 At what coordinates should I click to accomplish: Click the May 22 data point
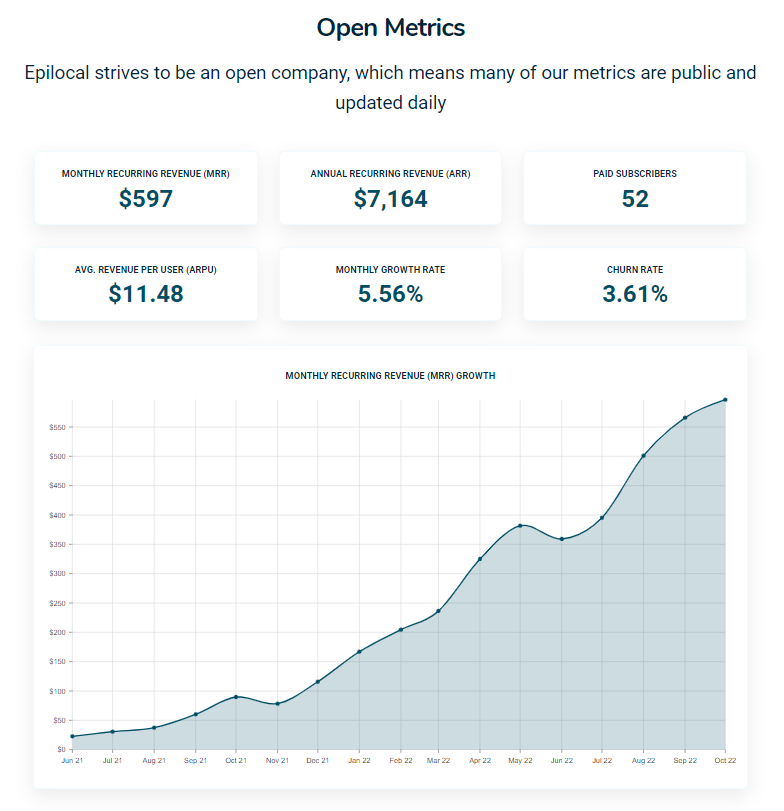click(x=520, y=525)
